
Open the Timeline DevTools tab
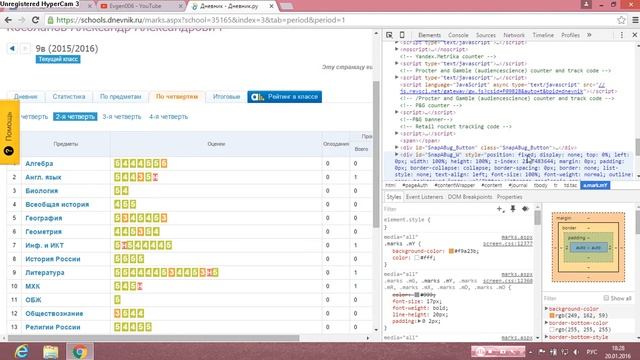(543, 35)
